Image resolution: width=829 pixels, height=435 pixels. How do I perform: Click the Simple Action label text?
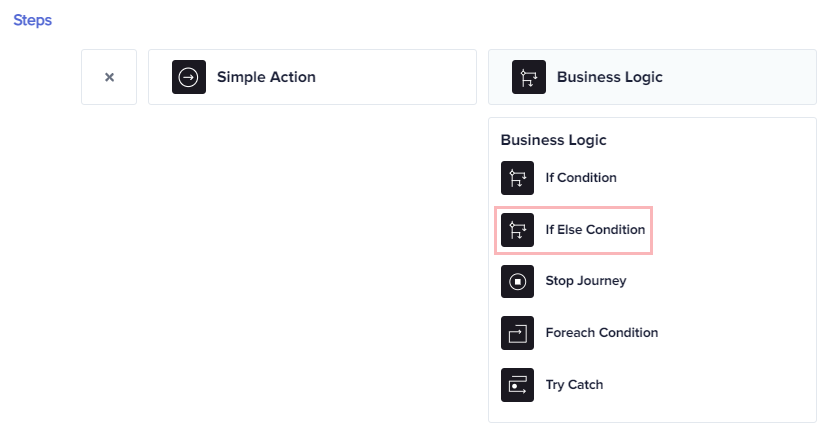coord(266,77)
